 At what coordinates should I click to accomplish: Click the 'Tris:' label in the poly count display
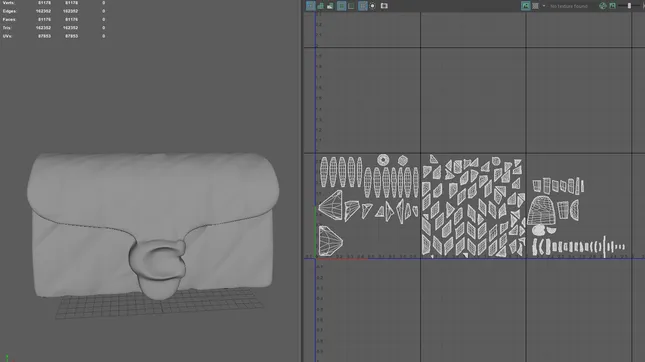pyautogui.click(x=7, y=28)
